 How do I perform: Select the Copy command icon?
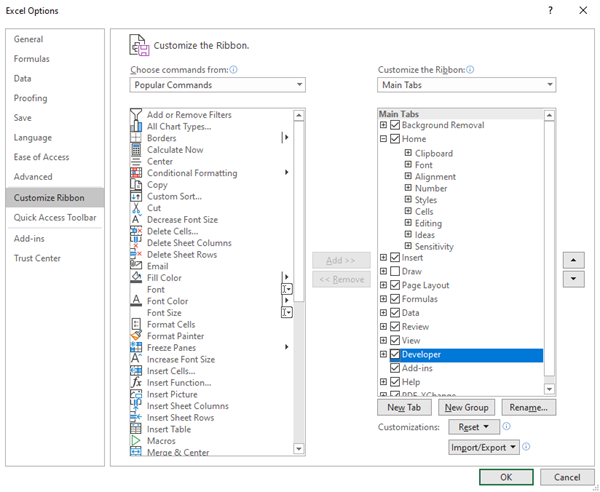(x=136, y=184)
